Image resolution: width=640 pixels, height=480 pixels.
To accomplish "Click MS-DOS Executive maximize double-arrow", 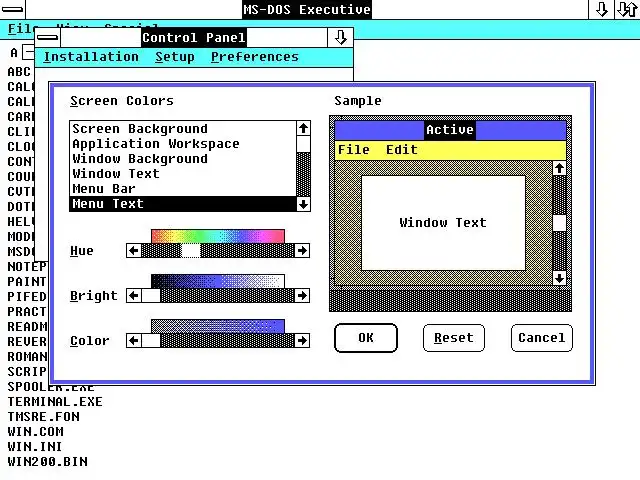I will [627, 9].
